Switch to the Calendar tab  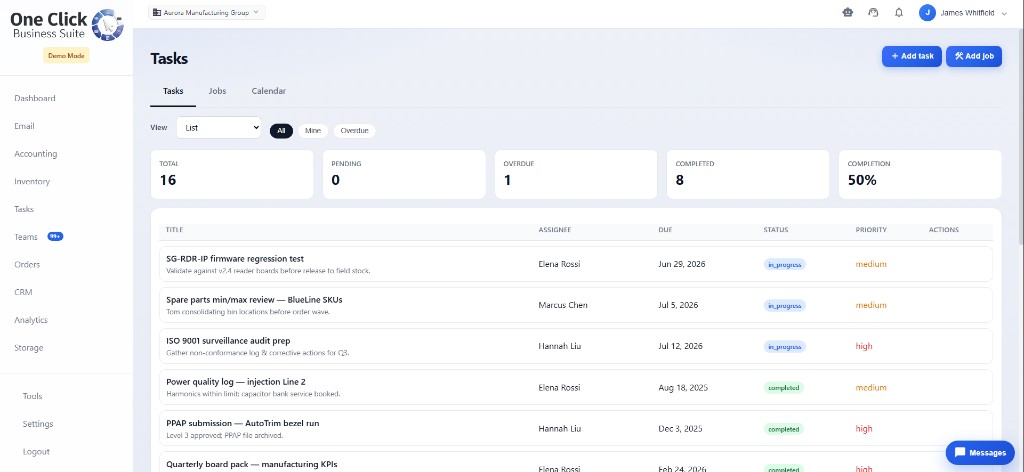click(x=268, y=91)
